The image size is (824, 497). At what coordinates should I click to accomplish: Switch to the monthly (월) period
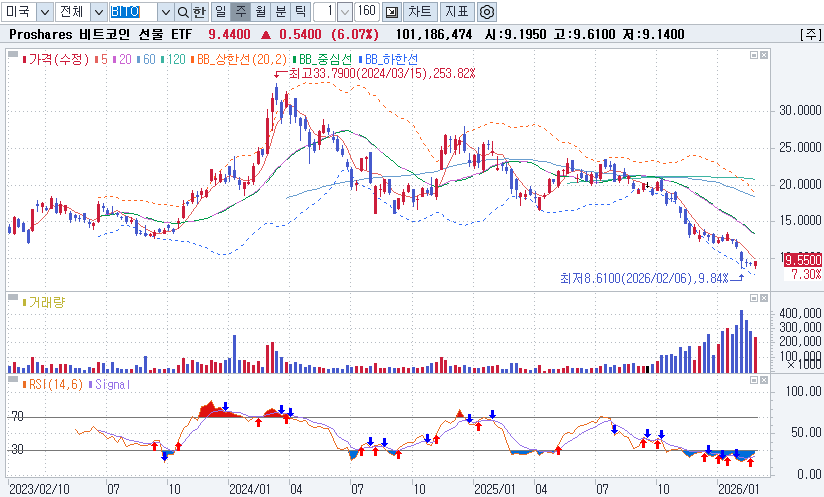[260, 12]
